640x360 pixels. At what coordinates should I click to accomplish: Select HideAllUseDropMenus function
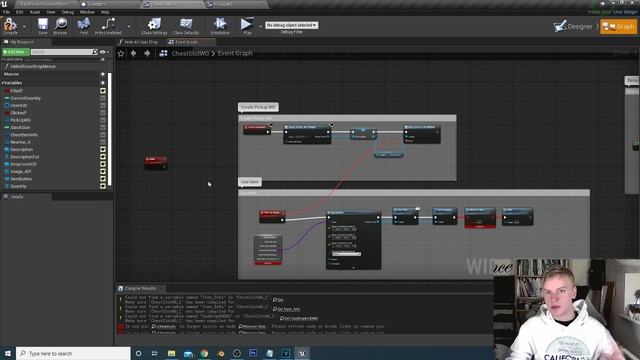coord(33,66)
